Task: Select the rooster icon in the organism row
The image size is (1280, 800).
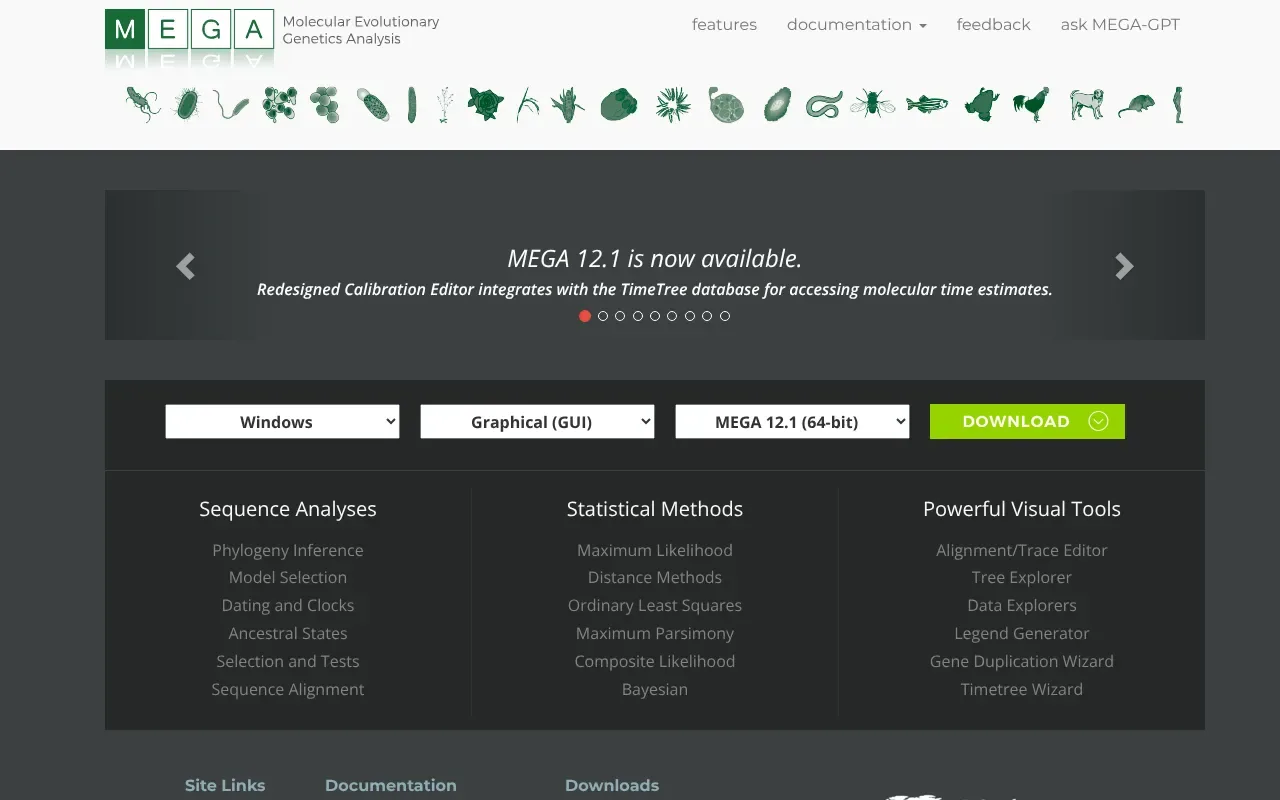Action: point(1032,104)
